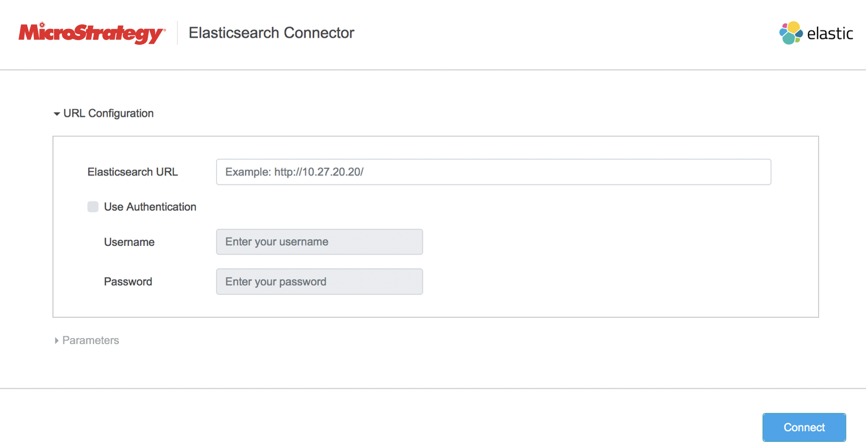Click the elastic cluster logo icon
The image size is (866, 443).
[791, 33]
